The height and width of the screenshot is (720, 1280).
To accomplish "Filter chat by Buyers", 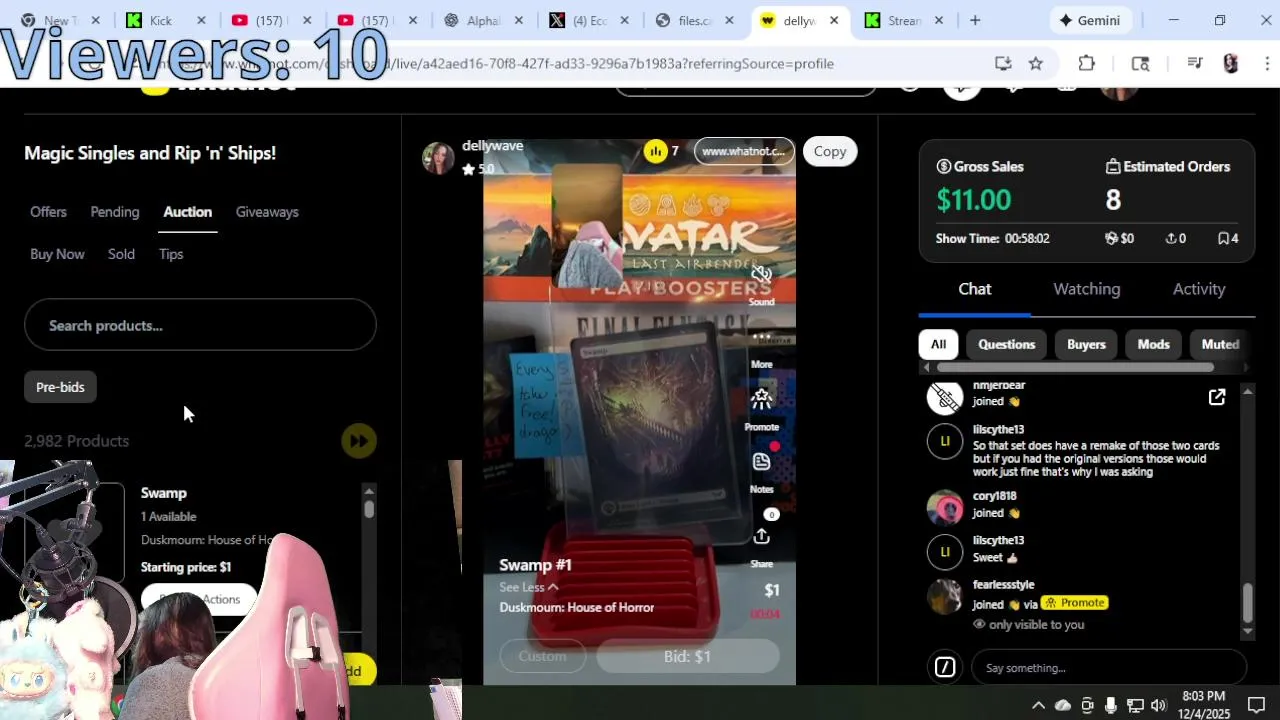I will point(1086,344).
